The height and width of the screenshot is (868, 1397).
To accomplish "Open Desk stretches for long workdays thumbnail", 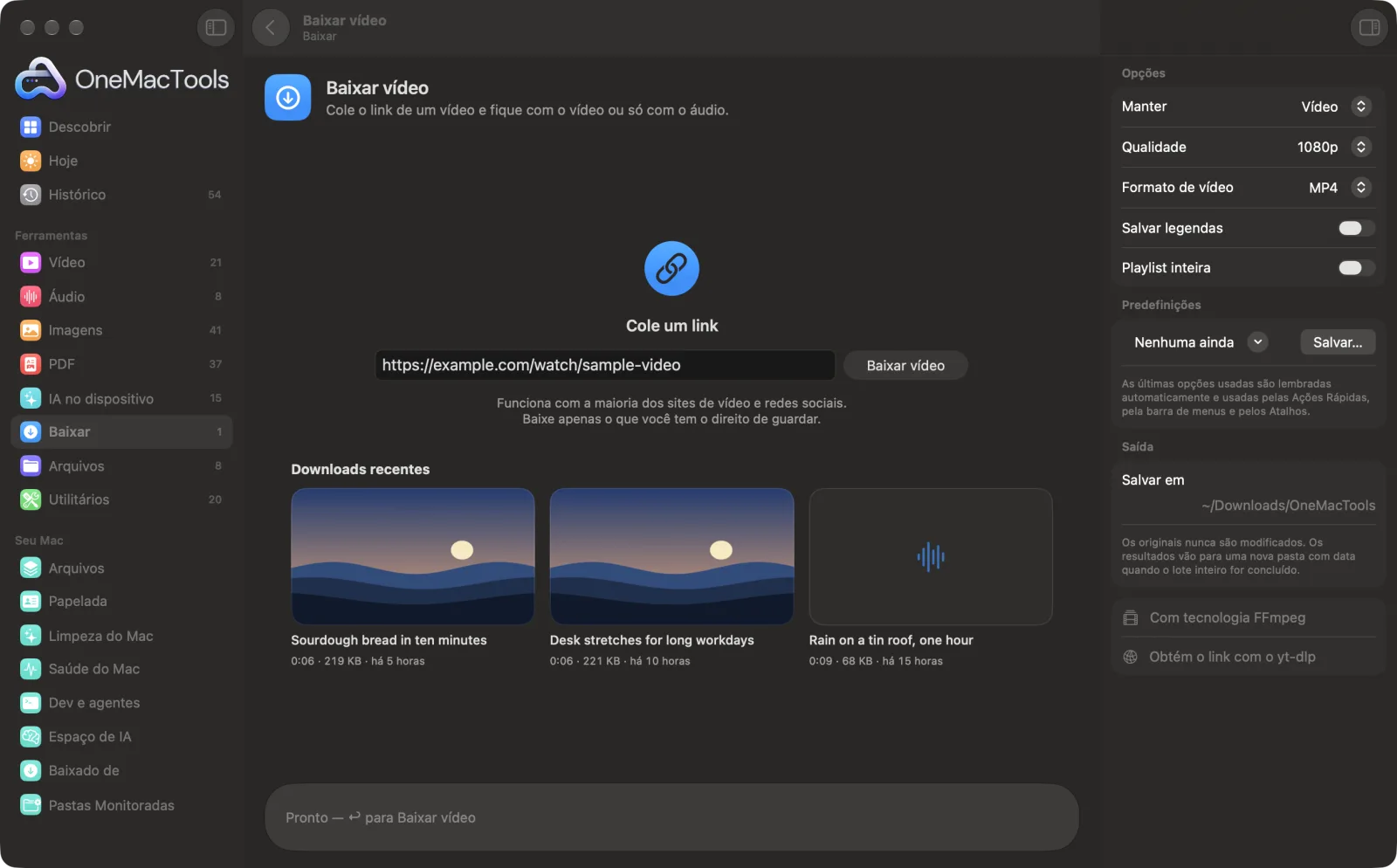I will tap(671, 556).
